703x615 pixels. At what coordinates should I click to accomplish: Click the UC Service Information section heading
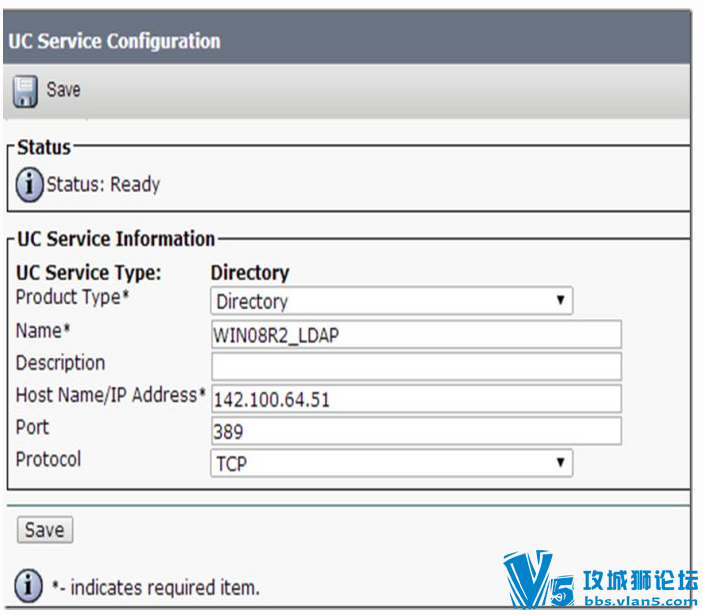(x=116, y=239)
